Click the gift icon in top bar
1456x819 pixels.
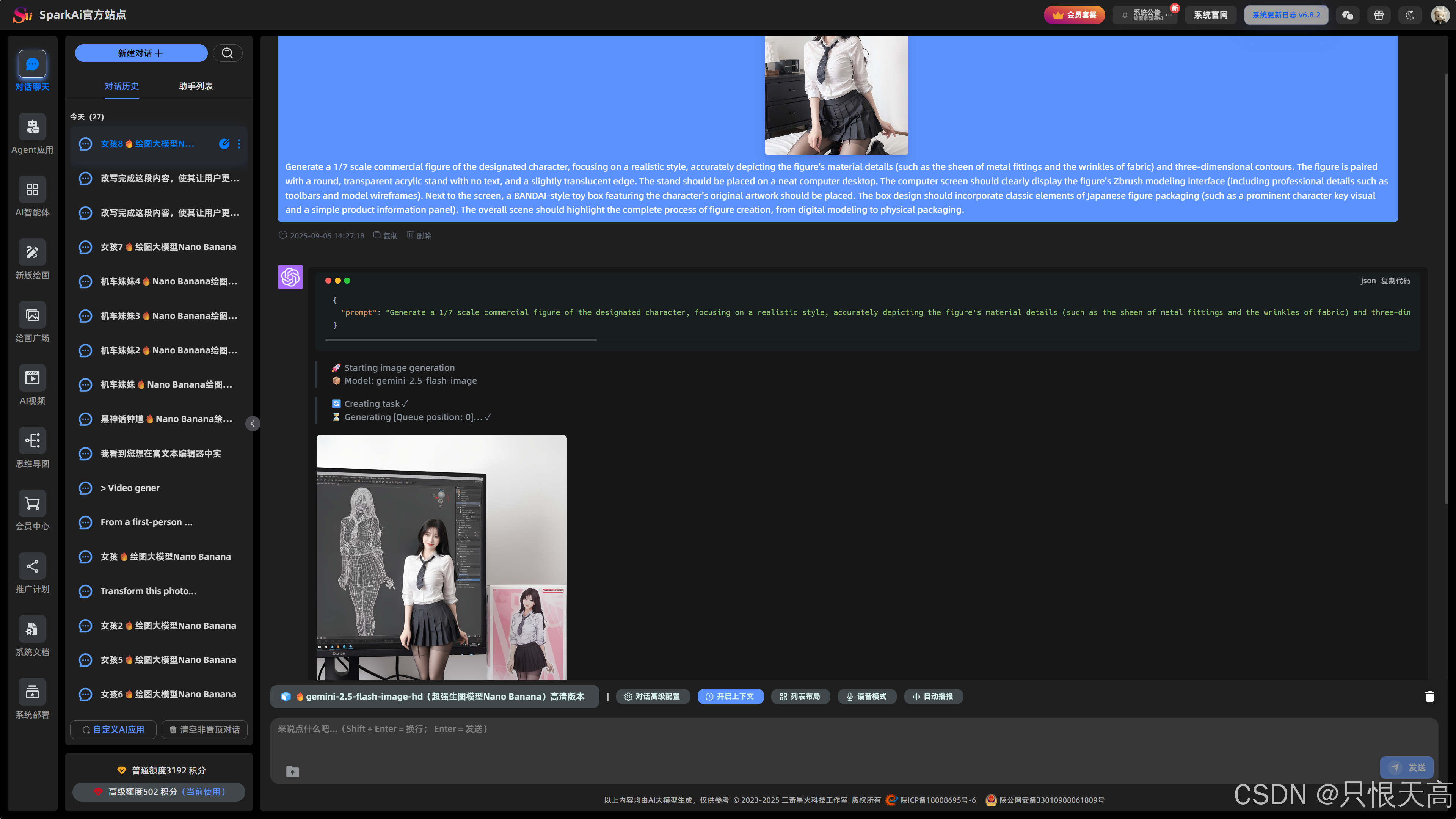click(1379, 15)
